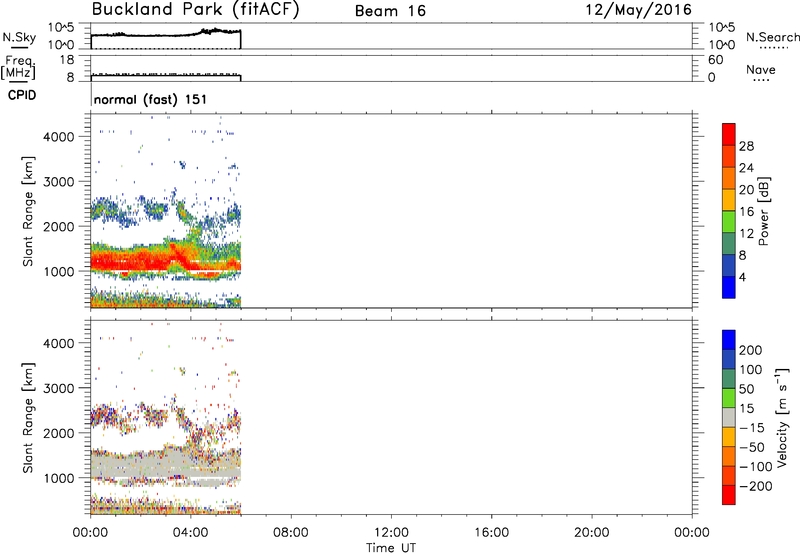Click the '16:00' time axis label
The width and height of the screenshot is (800, 554).
click(491, 533)
